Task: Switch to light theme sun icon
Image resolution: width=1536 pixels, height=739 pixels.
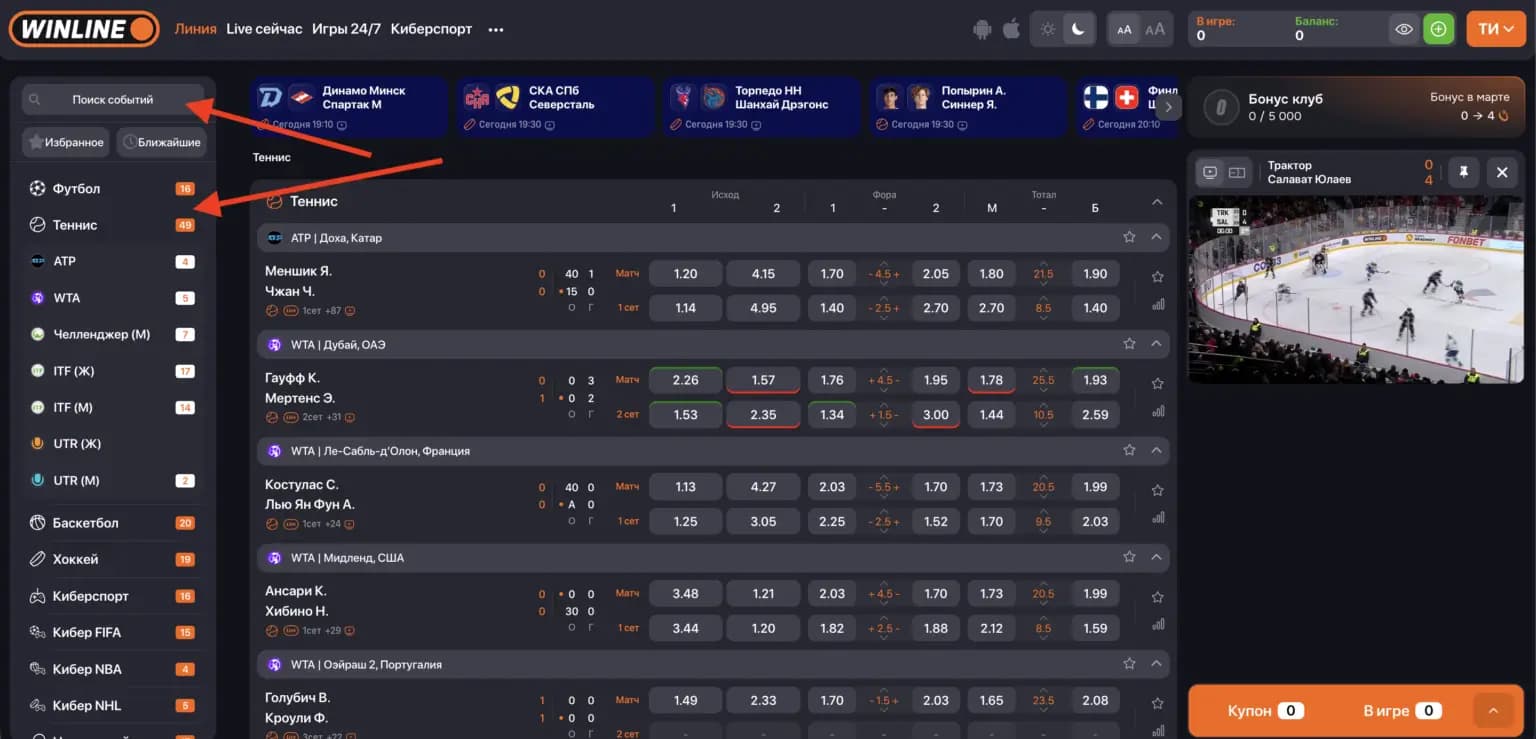Action: 1047,29
